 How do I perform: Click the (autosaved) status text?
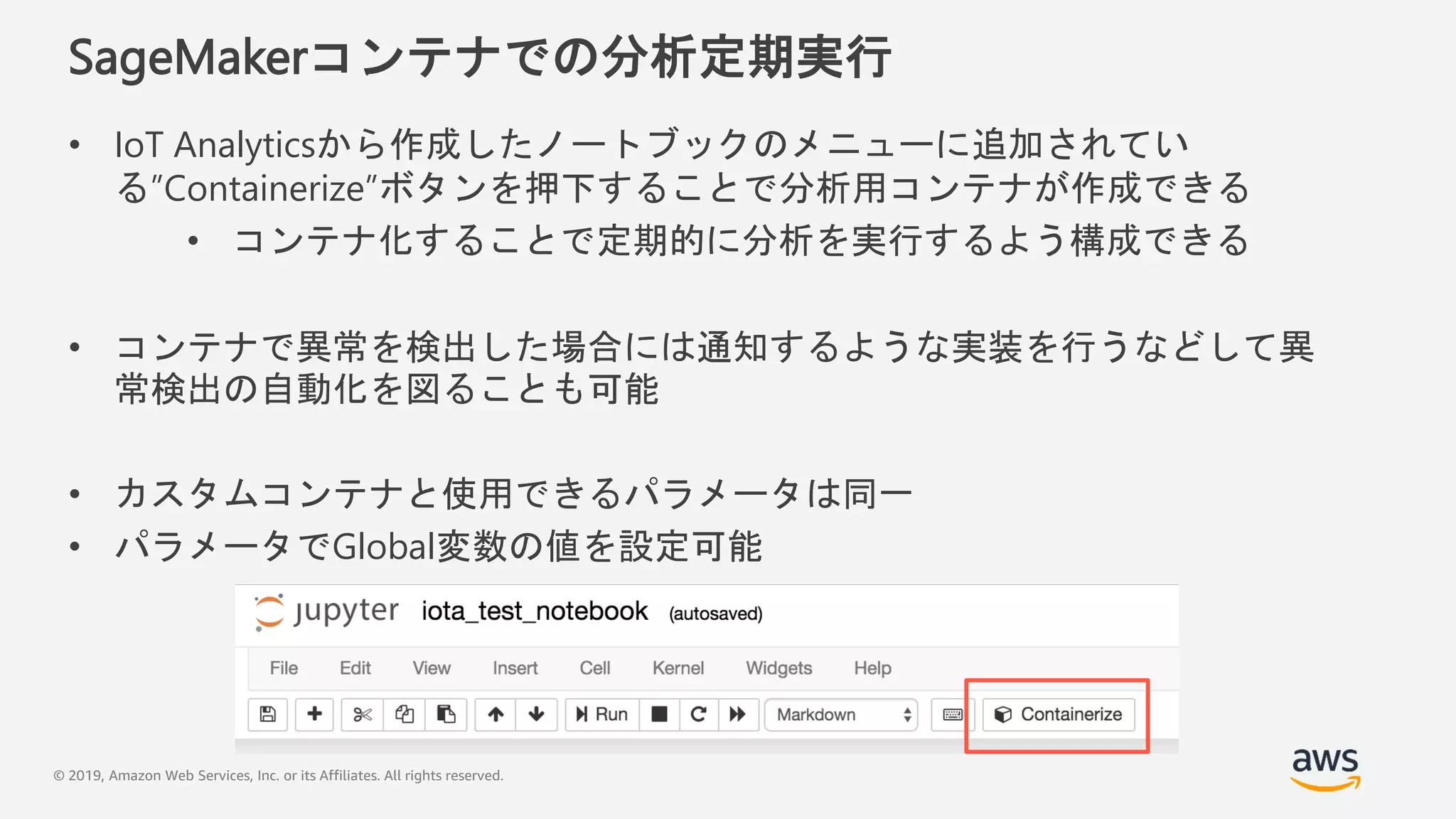715,614
